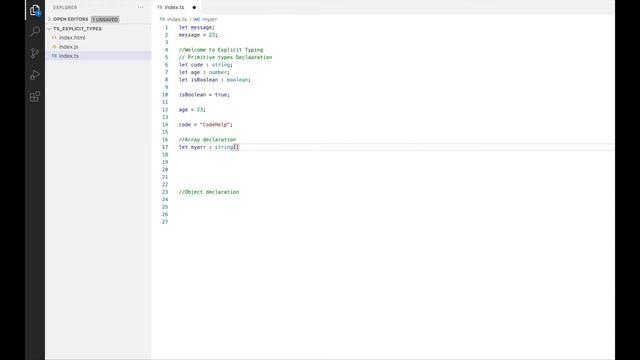This screenshot has height=360, width=640.
Task: Click the 'code = "CodeHelp";' line
Action: point(206,124)
